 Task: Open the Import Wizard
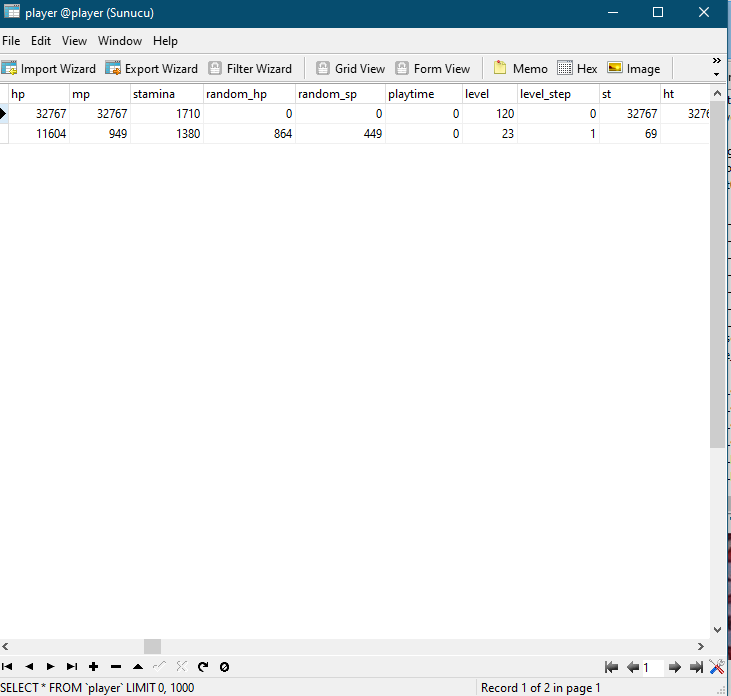(x=48, y=69)
